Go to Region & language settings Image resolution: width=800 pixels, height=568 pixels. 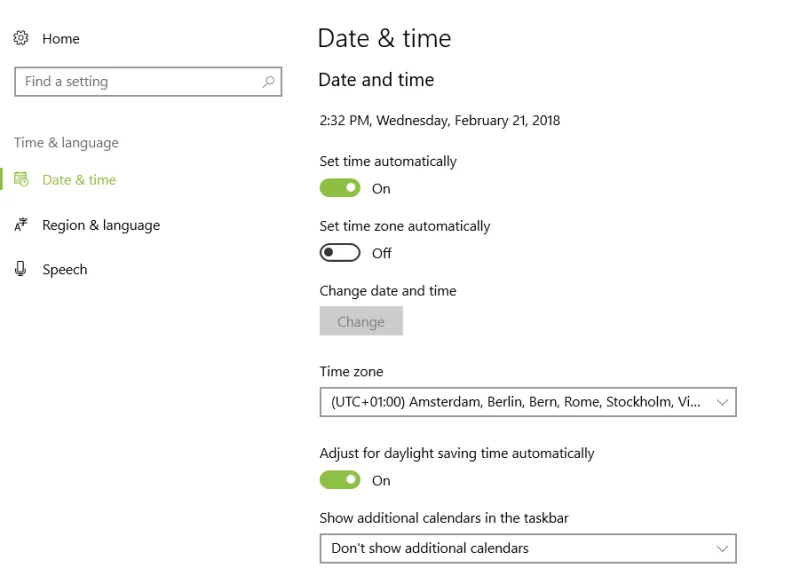pyautogui.click(x=101, y=225)
